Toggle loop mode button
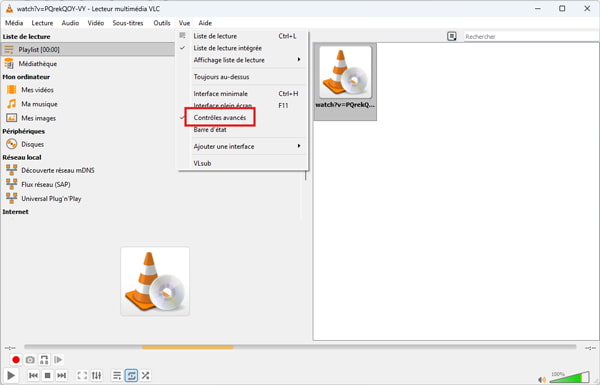Image resolution: width=600 pixels, height=385 pixels. 131,375
